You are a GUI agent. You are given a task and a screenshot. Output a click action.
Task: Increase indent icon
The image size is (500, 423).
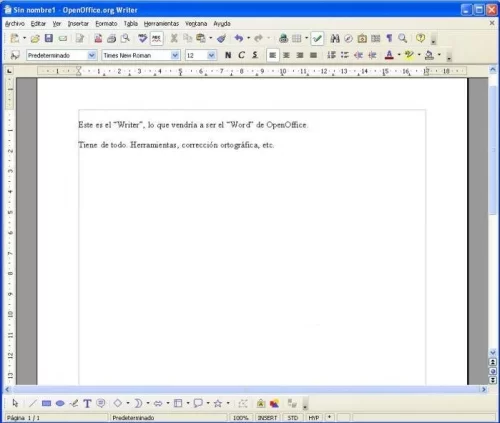point(372,55)
